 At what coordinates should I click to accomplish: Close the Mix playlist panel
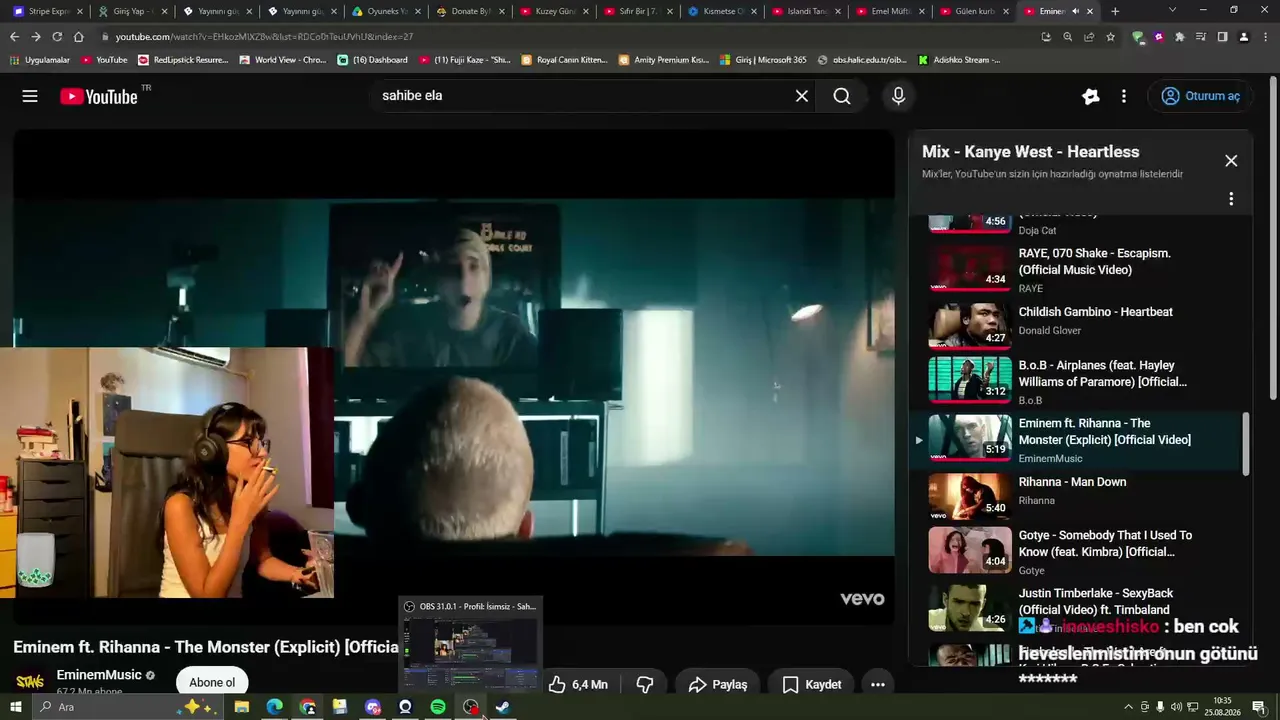click(x=1231, y=161)
